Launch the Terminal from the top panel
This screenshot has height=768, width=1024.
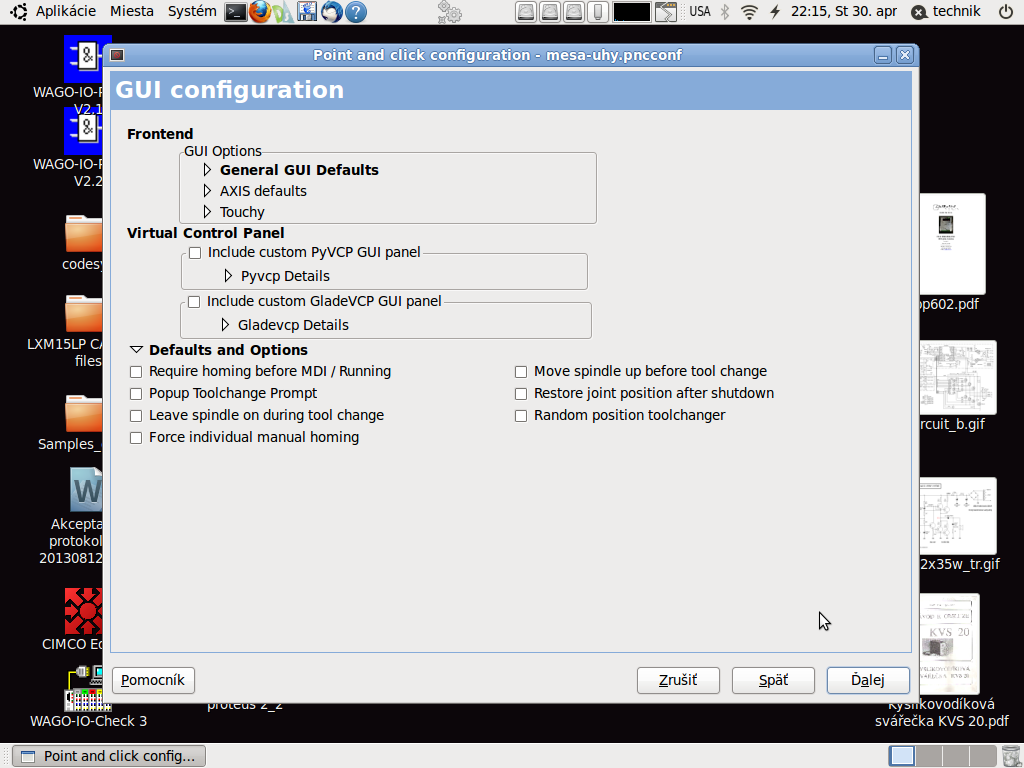pos(235,12)
